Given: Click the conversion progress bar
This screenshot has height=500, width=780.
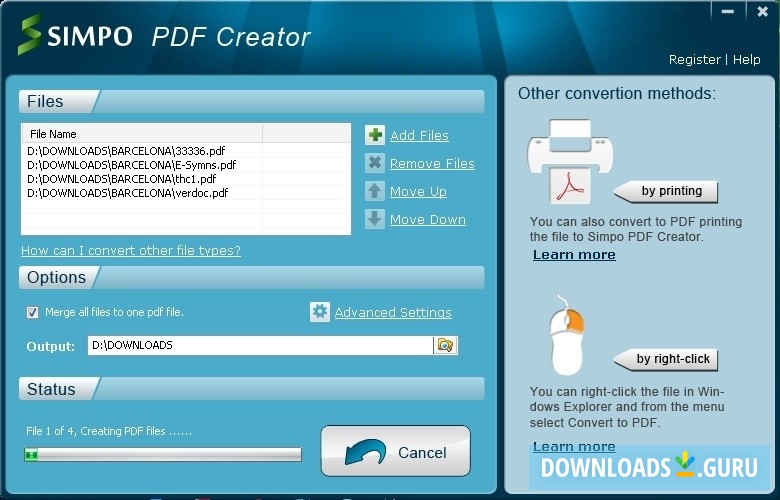Looking at the screenshot, I should (x=163, y=454).
